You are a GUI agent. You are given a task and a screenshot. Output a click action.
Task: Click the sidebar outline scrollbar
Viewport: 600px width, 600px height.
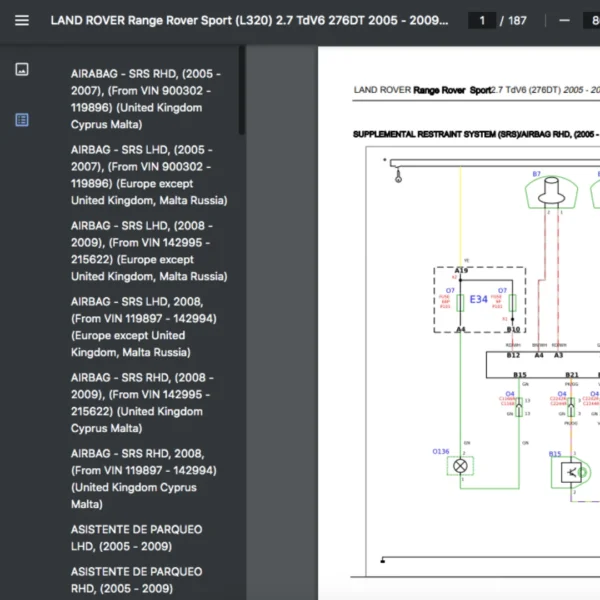click(242, 90)
